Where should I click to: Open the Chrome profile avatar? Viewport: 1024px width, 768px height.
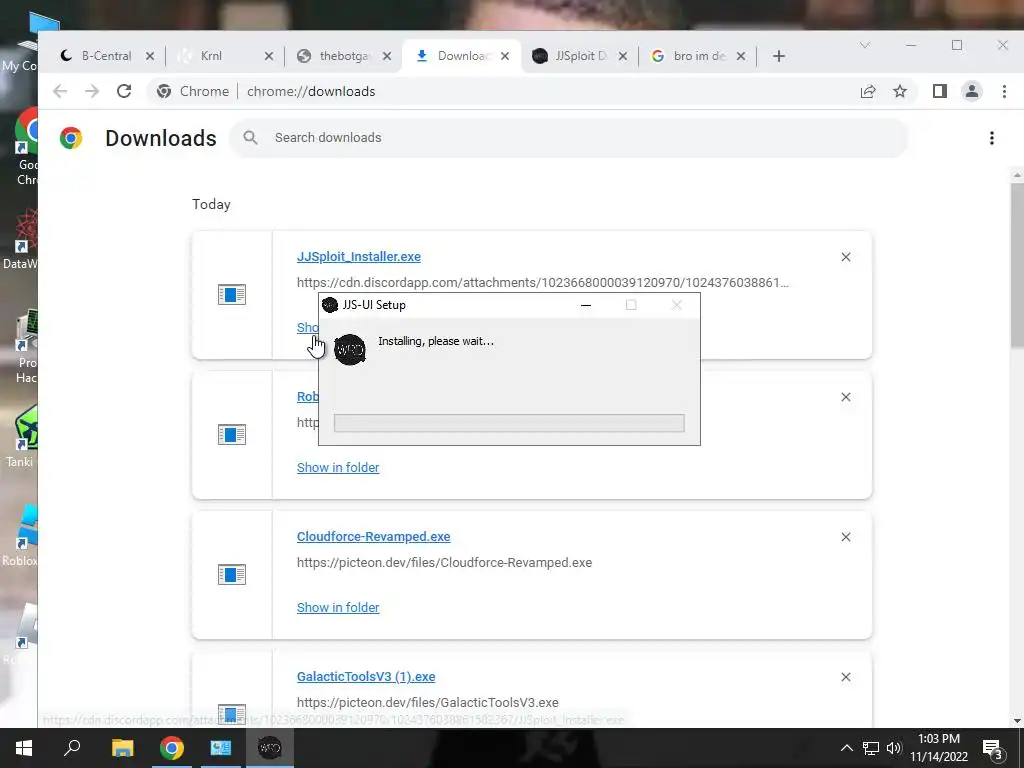972,91
